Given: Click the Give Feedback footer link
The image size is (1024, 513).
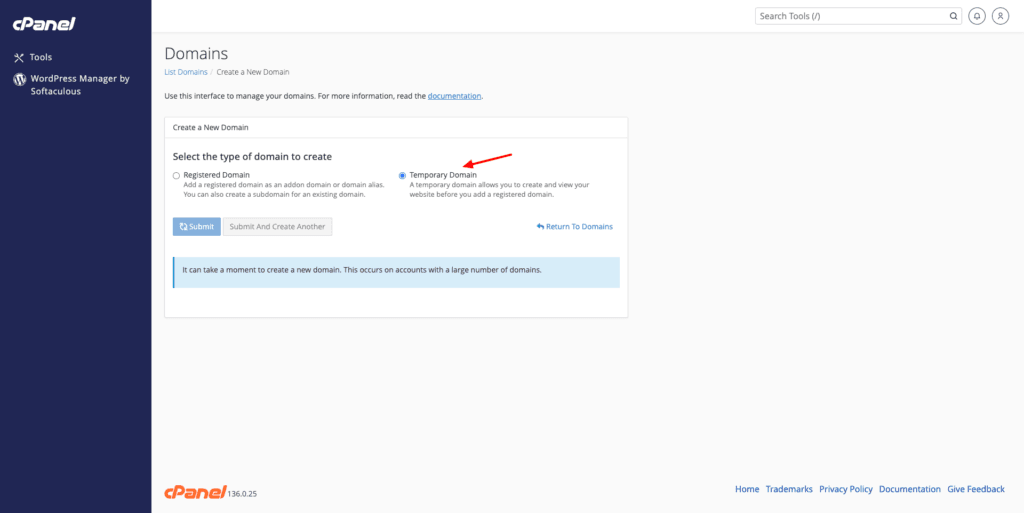Looking at the screenshot, I should click(x=976, y=489).
